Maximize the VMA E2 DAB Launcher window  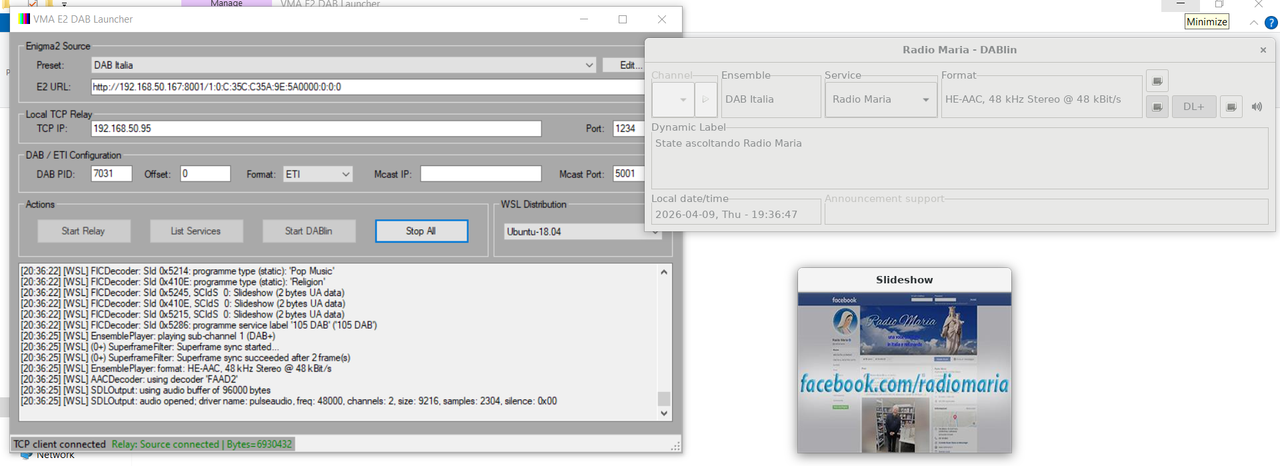coord(623,19)
